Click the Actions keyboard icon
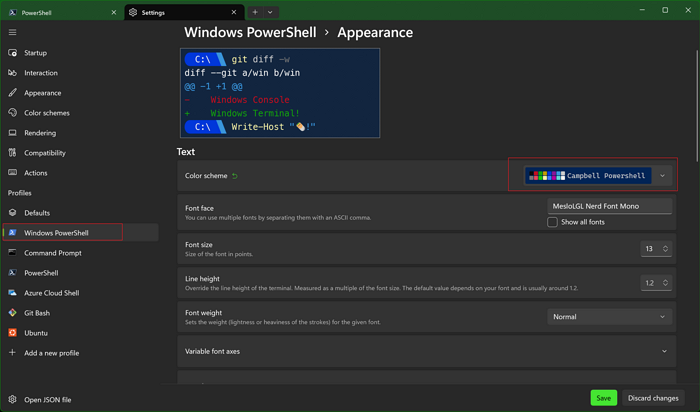The height and width of the screenshot is (412, 700). 12,172
